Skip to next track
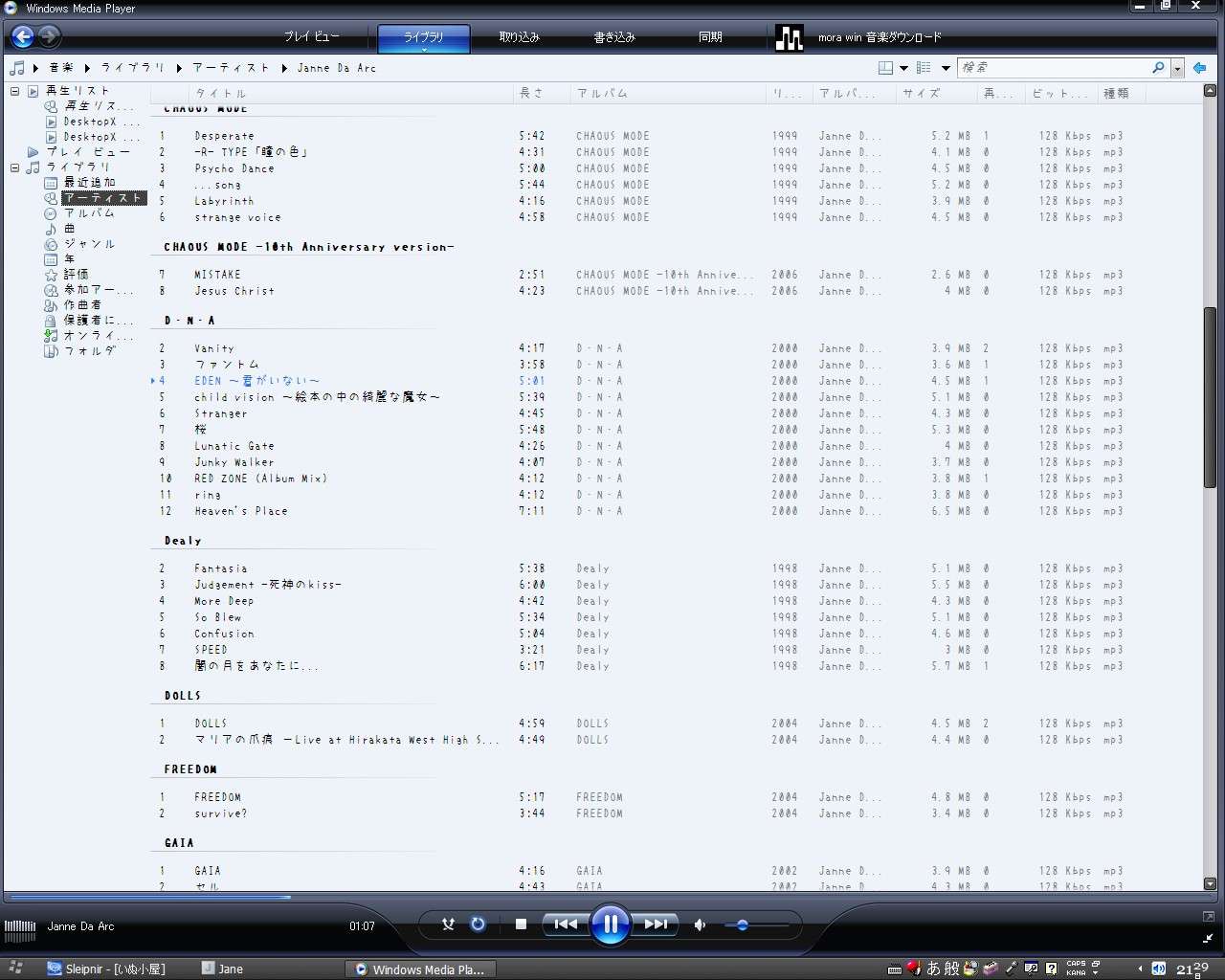Screen dimensions: 1225x980 coord(656,924)
